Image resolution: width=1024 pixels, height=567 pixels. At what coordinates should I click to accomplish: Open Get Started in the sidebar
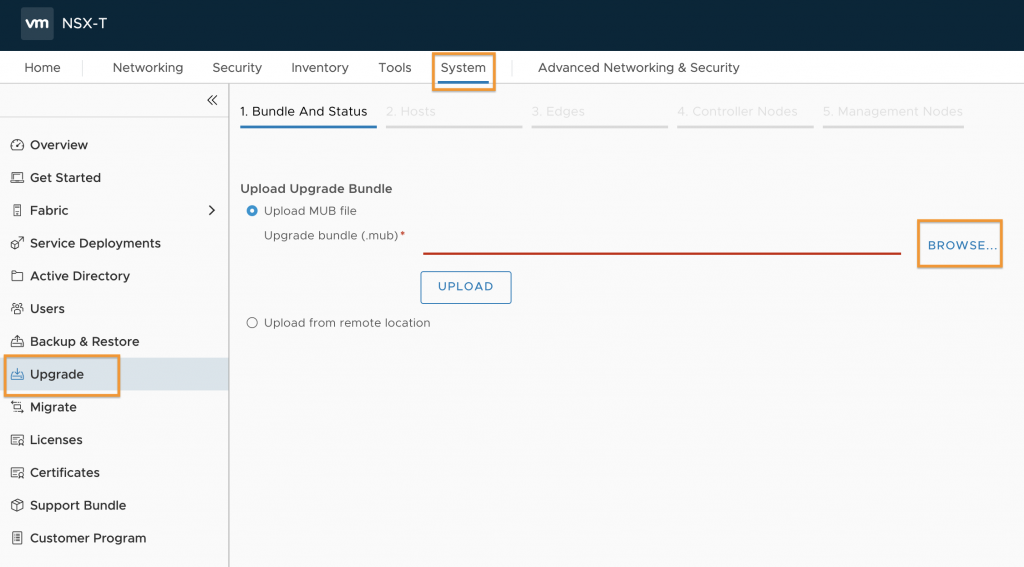tap(65, 178)
